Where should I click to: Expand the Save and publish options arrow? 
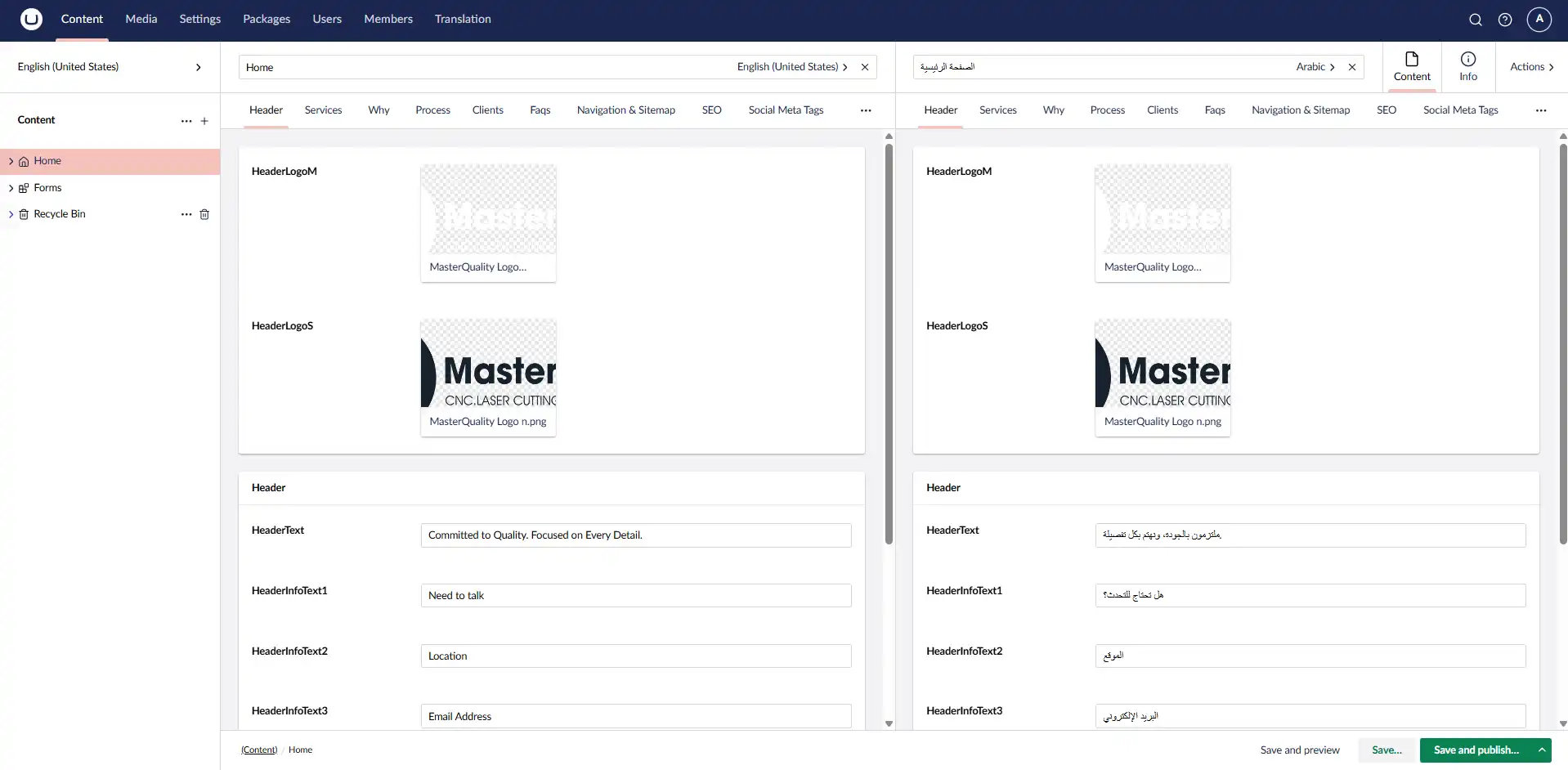pyautogui.click(x=1542, y=750)
